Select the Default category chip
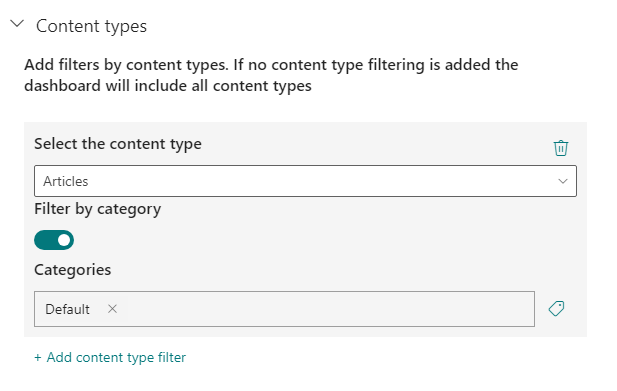The height and width of the screenshot is (391, 617). tap(68, 309)
